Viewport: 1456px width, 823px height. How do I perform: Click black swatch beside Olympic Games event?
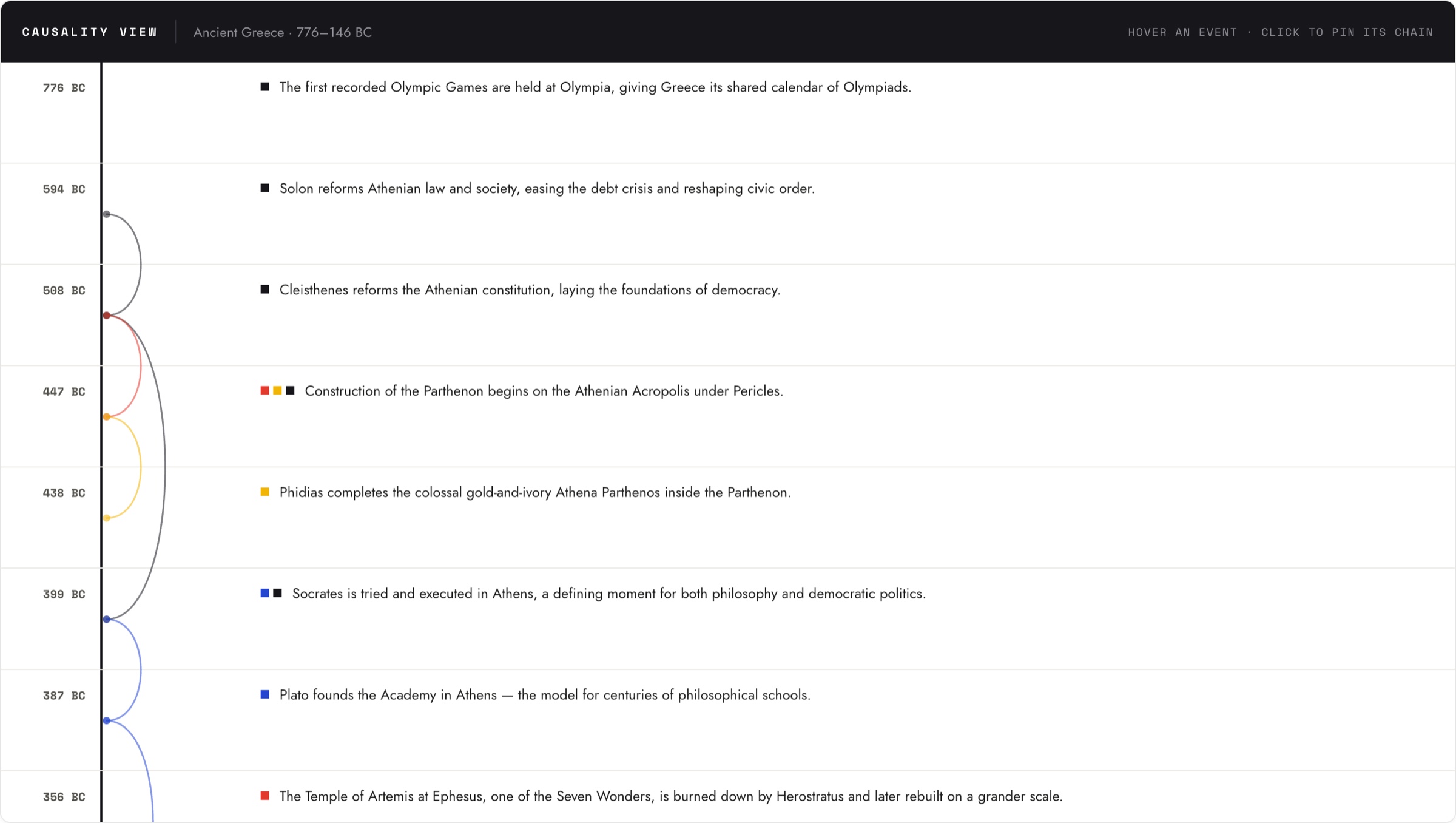point(265,87)
